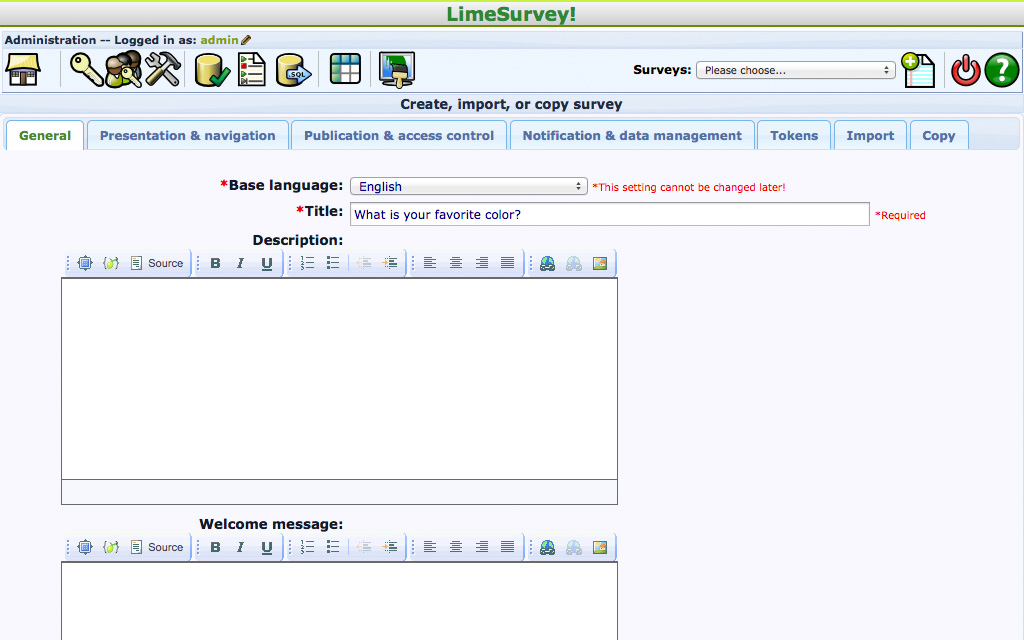Screen dimensions: 1024x640
Task: Apply underline in the Description editor
Action: tap(266, 263)
